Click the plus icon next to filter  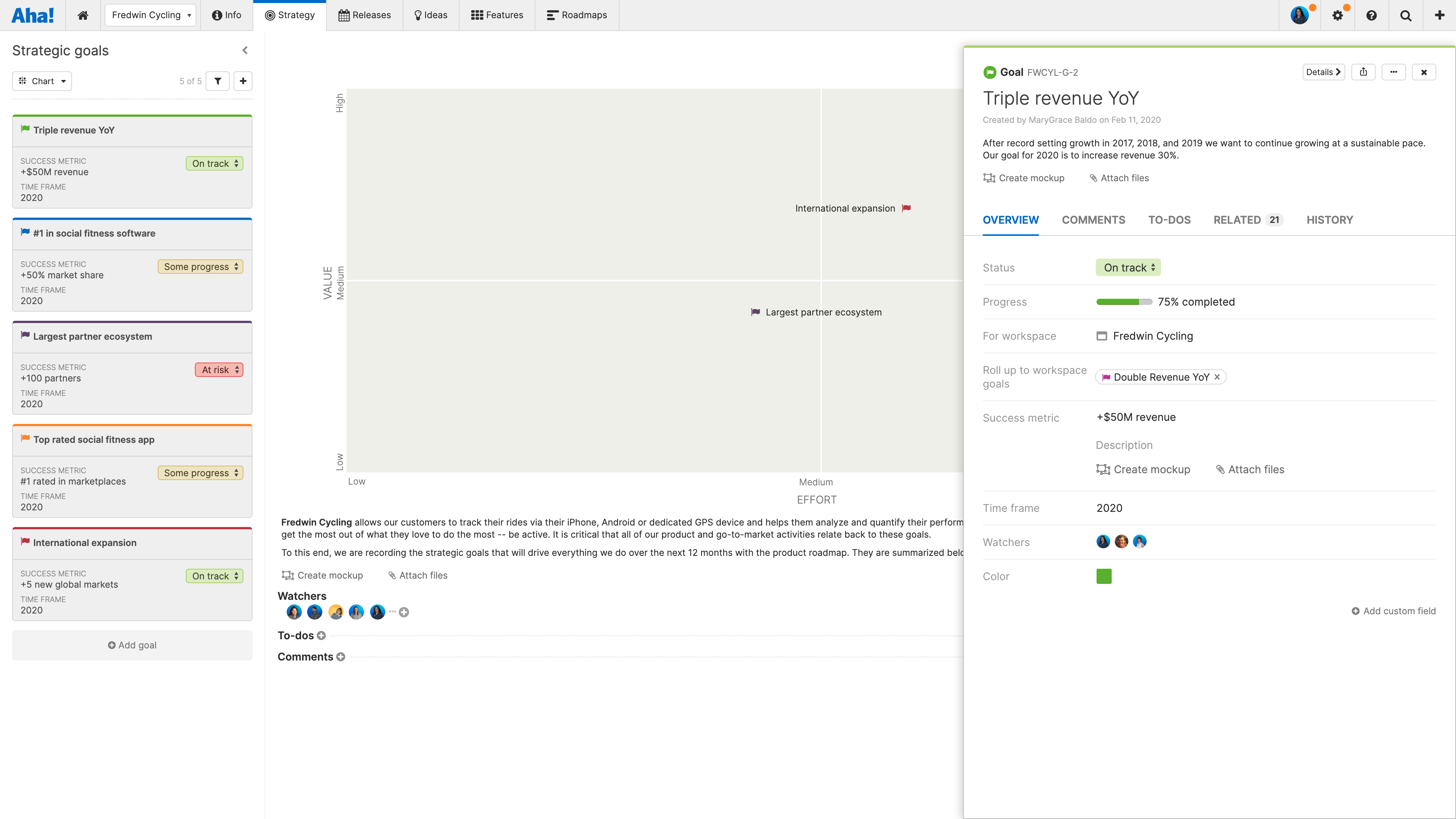click(243, 81)
